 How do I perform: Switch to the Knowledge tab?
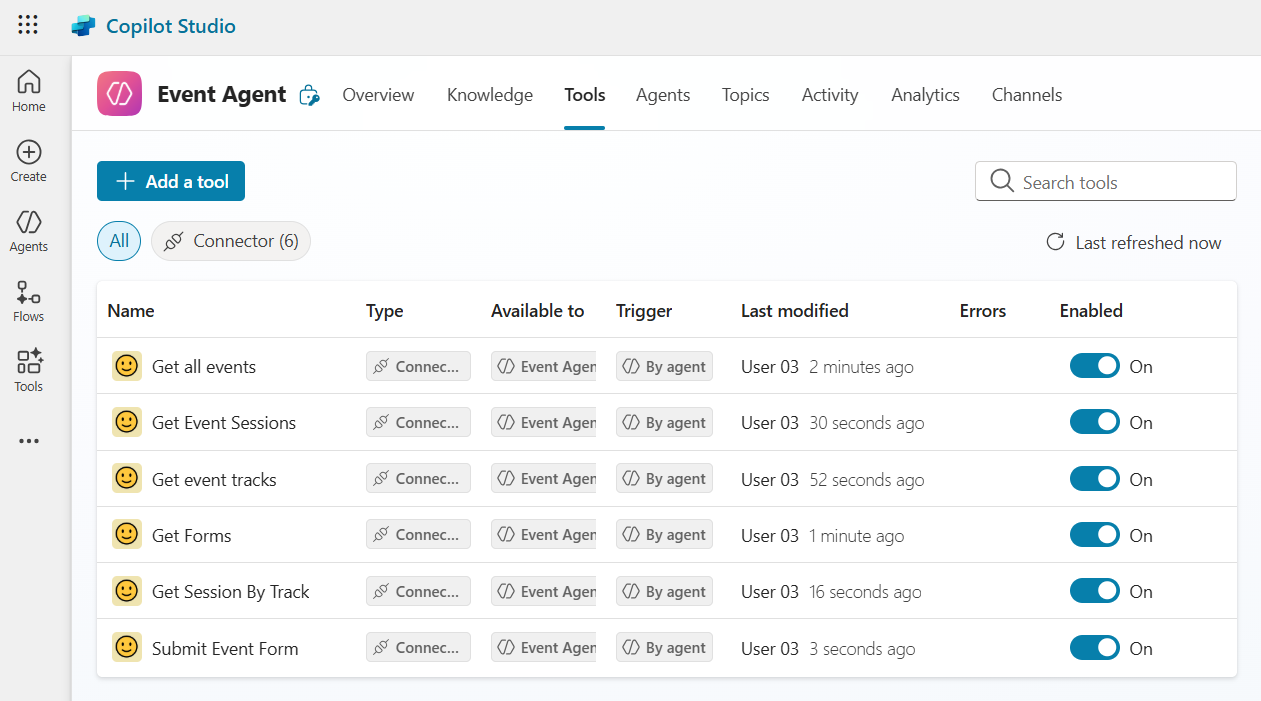[x=489, y=94]
